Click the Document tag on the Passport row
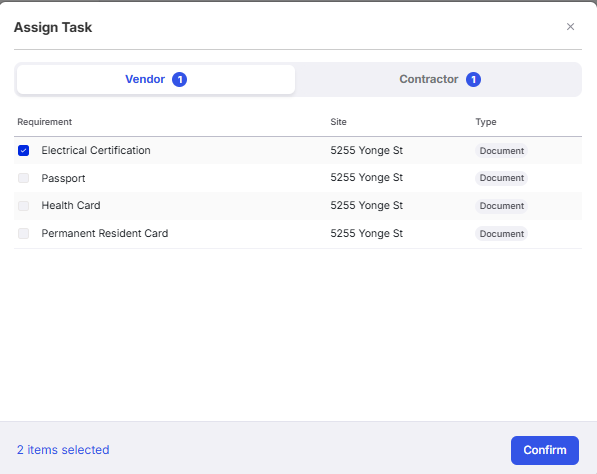This screenshot has height=474, width=597. tap(501, 178)
